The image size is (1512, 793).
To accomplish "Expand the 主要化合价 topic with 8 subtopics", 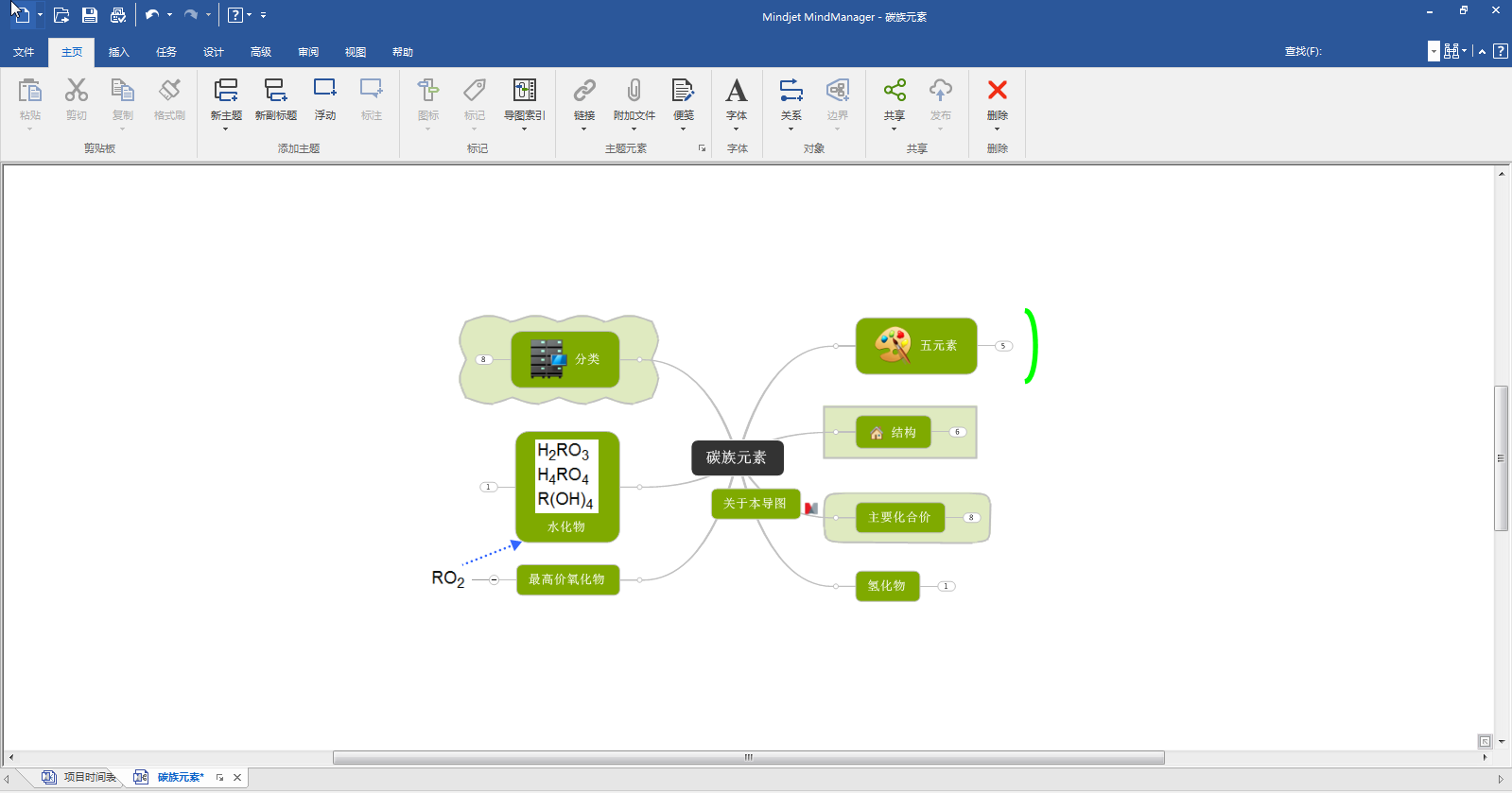I will [x=970, y=517].
